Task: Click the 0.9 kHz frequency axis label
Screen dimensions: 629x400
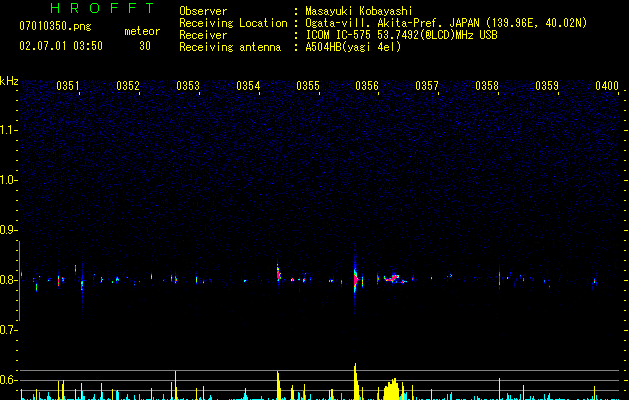Action: point(8,230)
